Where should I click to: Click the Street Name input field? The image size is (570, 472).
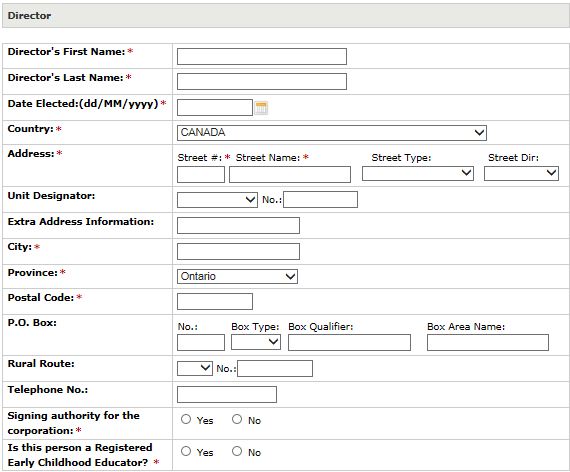pos(290,175)
